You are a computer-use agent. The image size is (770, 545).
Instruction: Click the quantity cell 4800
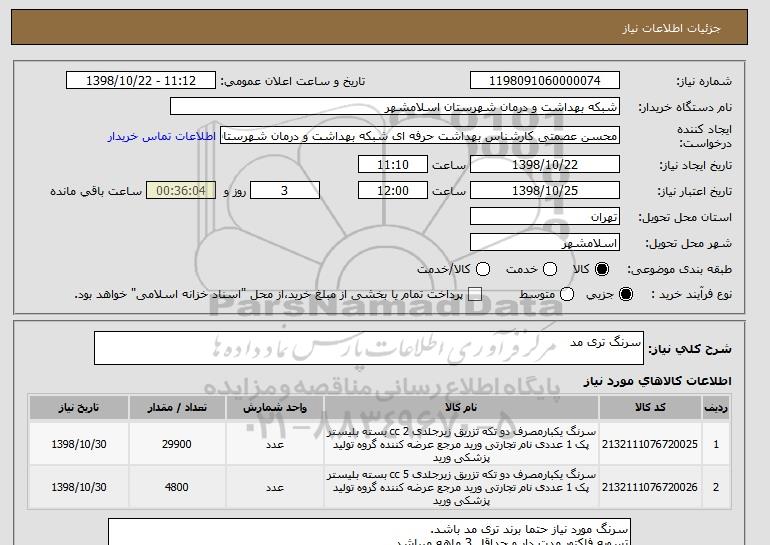[177, 488]
